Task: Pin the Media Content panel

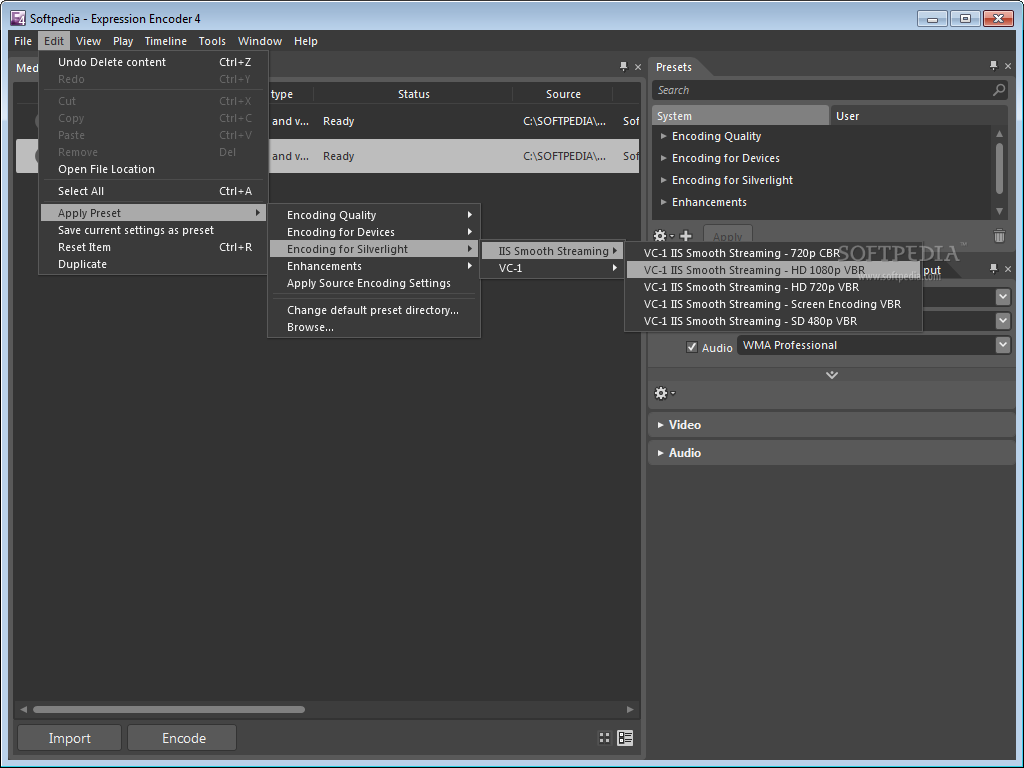Action: point(623,66)
